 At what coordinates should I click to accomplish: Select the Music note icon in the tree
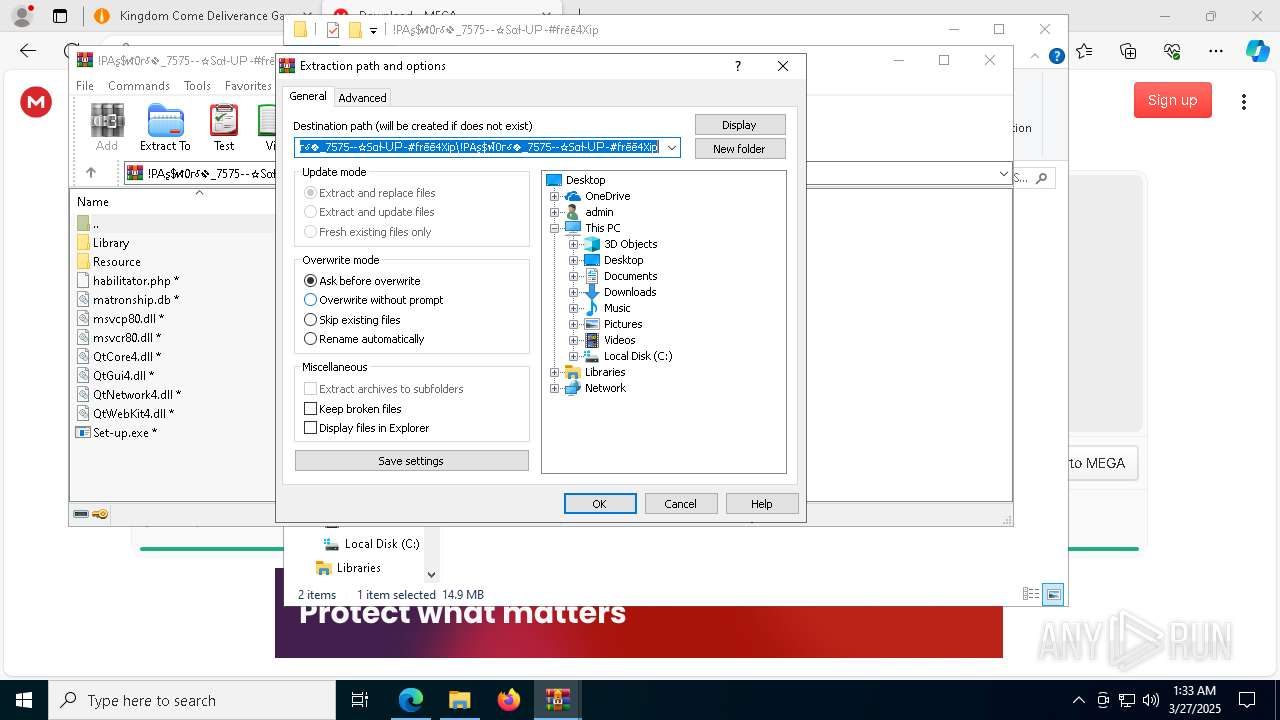point(592,308)
